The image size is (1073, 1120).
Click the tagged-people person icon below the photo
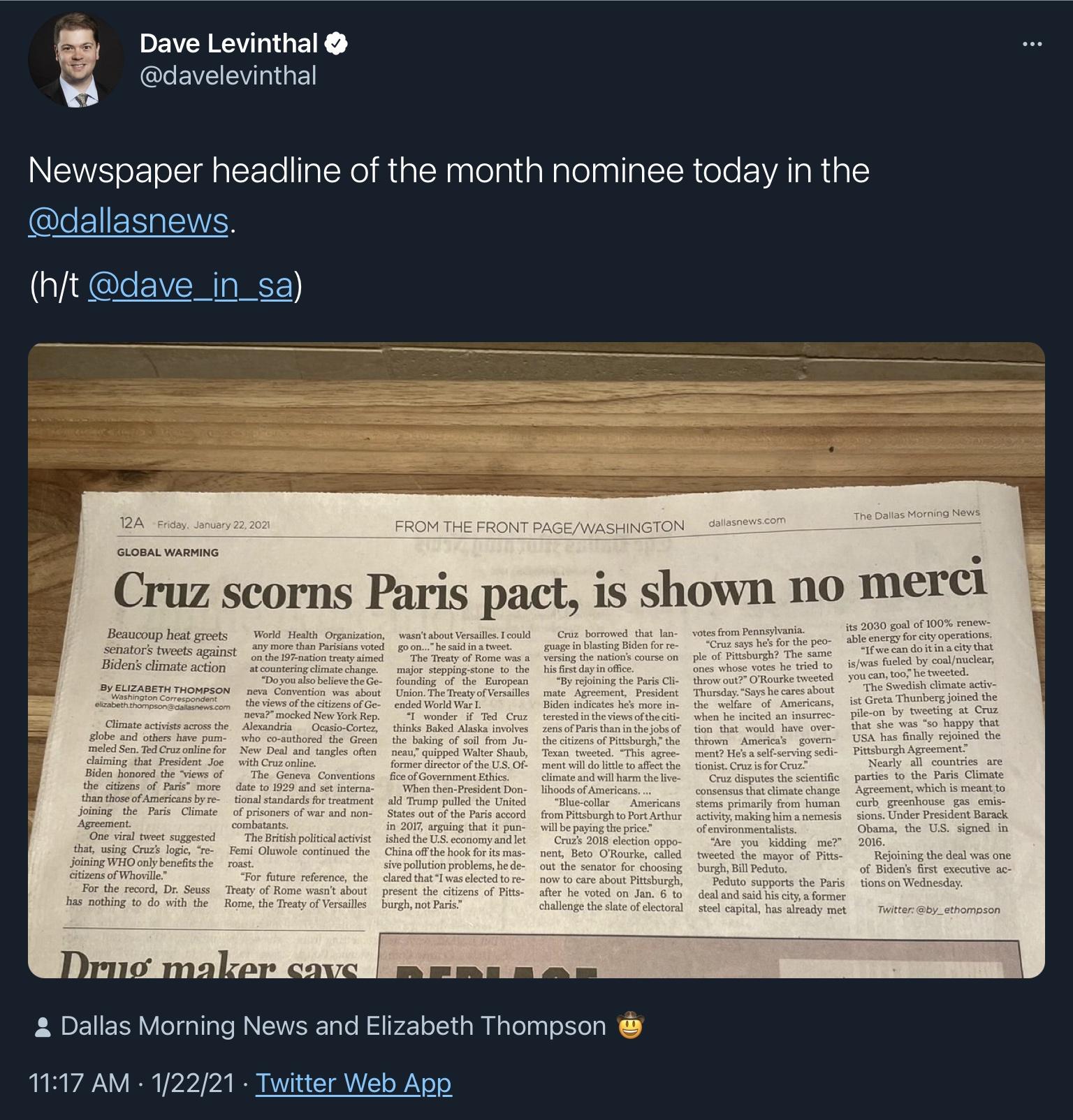pos(43,1027)
